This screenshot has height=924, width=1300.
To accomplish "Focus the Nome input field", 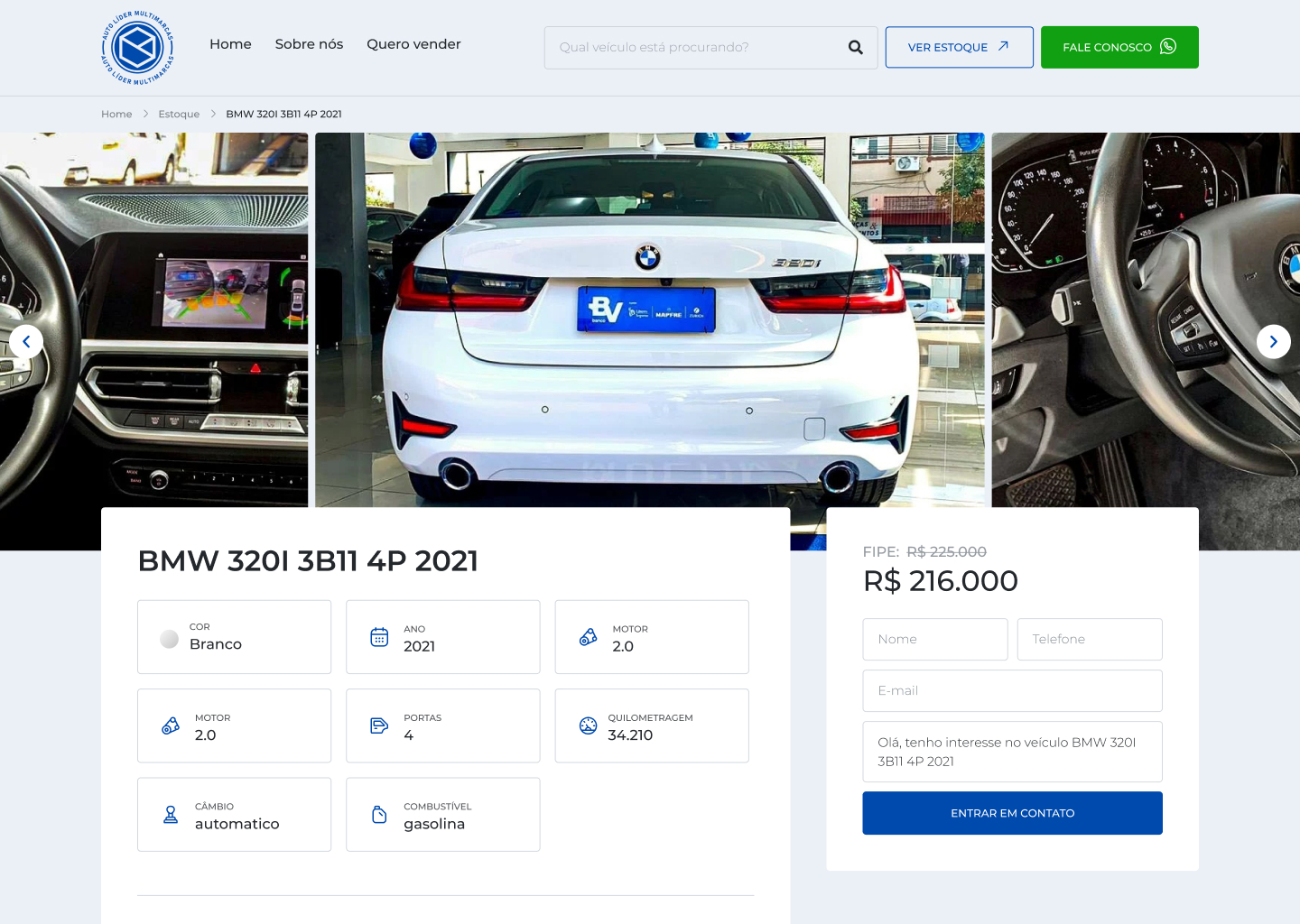I will [x=934, y=639].
